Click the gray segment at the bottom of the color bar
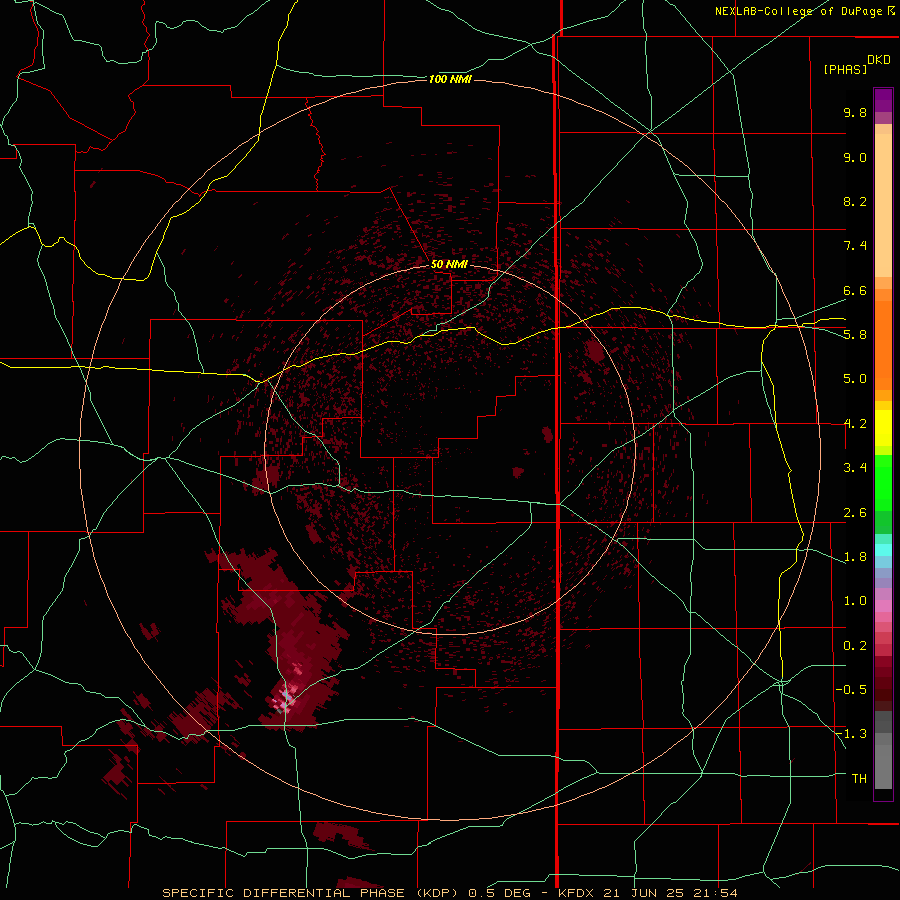The width and height of the screenshot is (900, 900). 883,763
